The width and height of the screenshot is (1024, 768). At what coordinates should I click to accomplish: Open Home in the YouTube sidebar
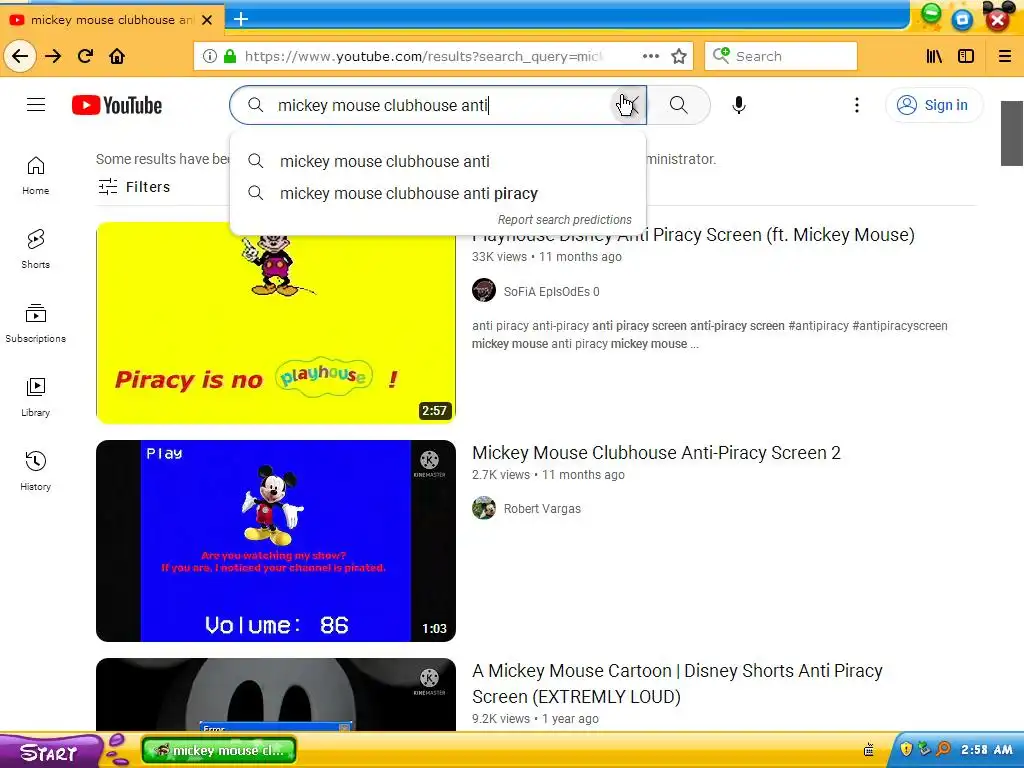coord(36,175)
